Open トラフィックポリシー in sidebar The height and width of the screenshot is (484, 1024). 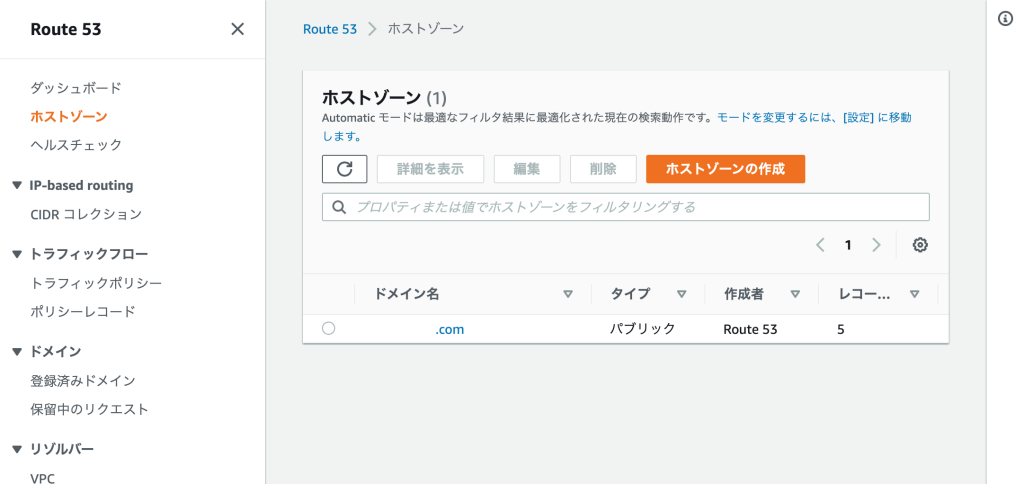click(96, 283)
